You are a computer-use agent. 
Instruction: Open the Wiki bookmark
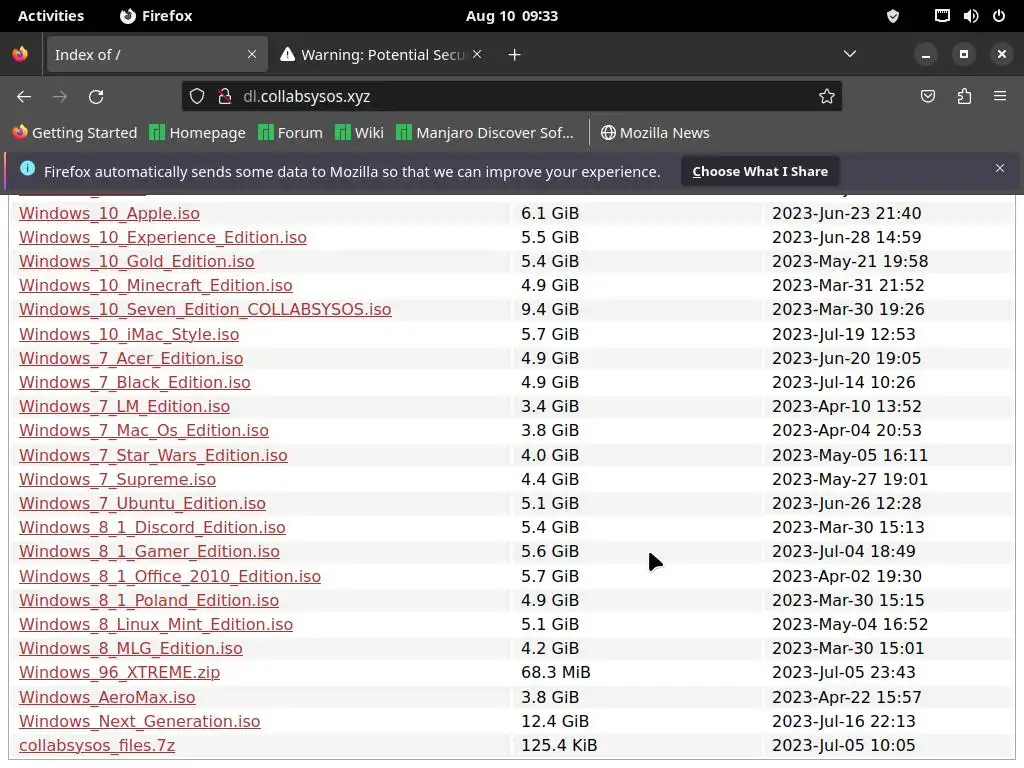[359, 133]
